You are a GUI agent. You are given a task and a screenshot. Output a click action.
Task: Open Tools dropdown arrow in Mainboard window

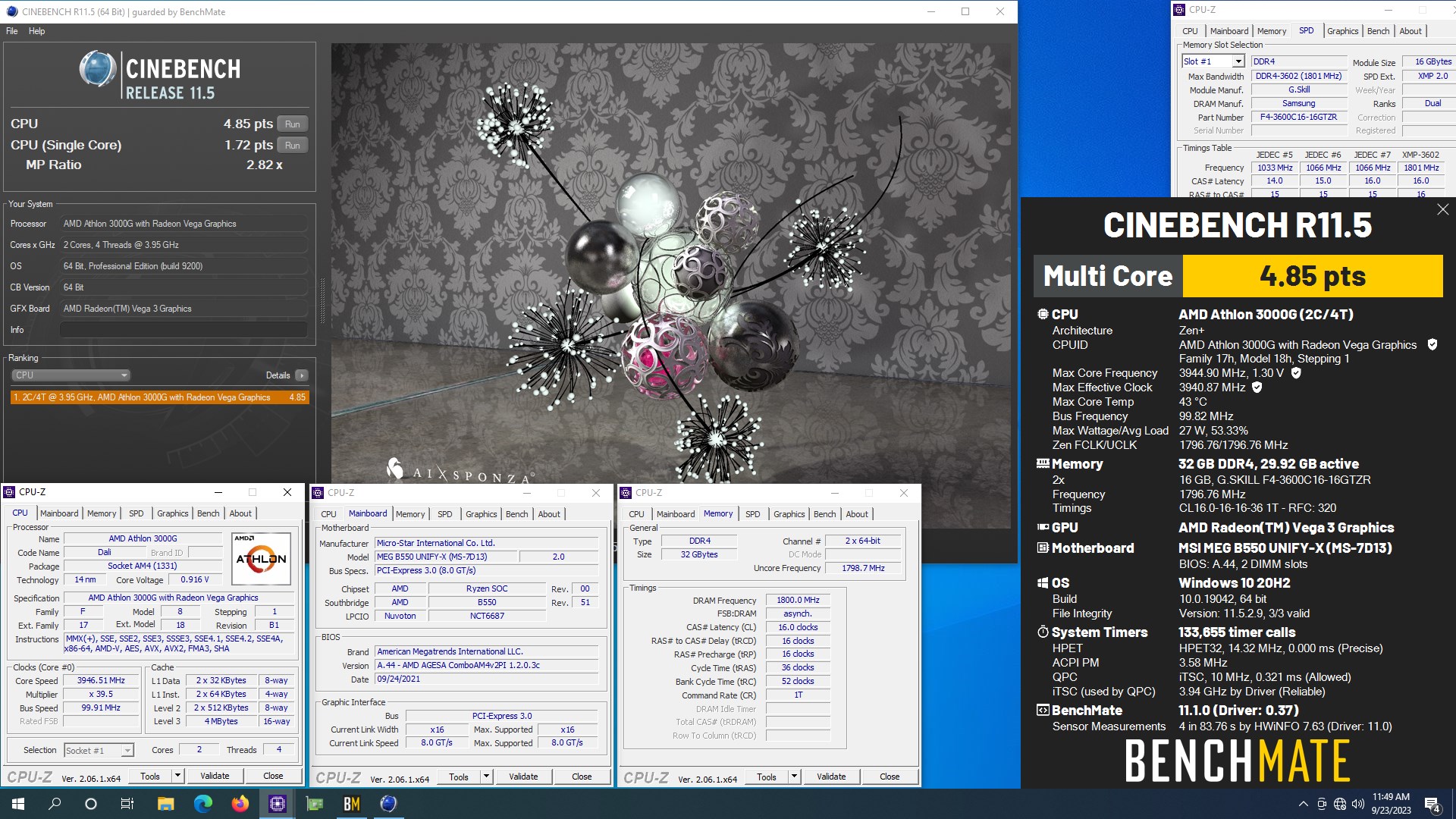click(486, 777)
